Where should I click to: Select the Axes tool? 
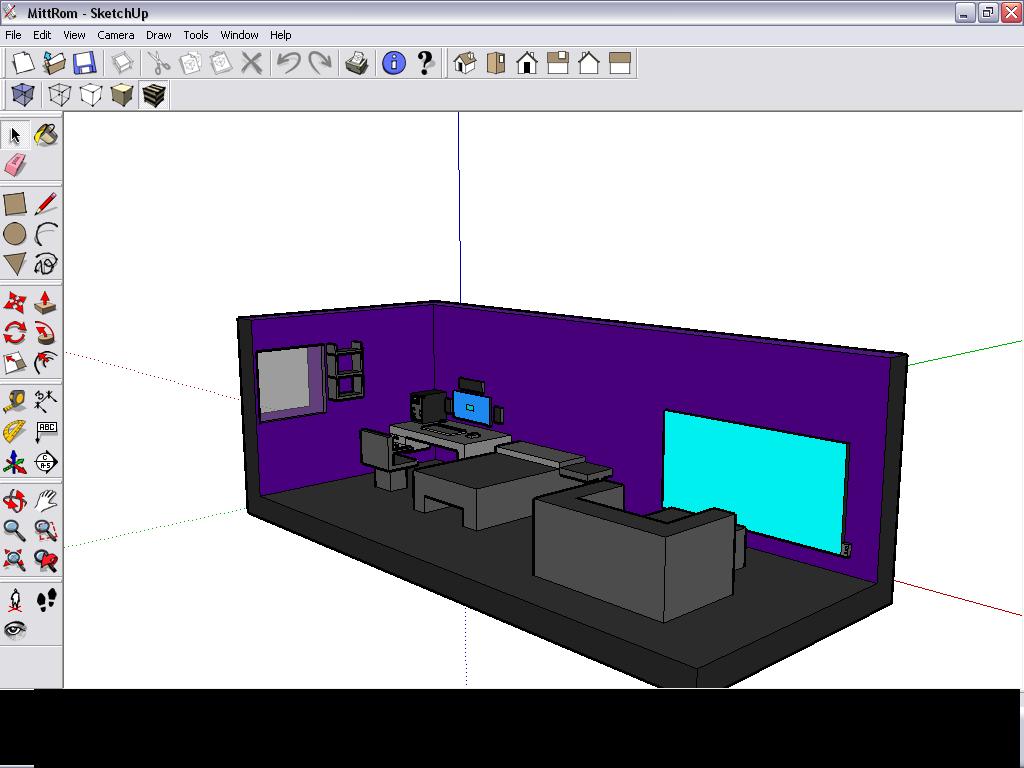[x=15, y=462]
